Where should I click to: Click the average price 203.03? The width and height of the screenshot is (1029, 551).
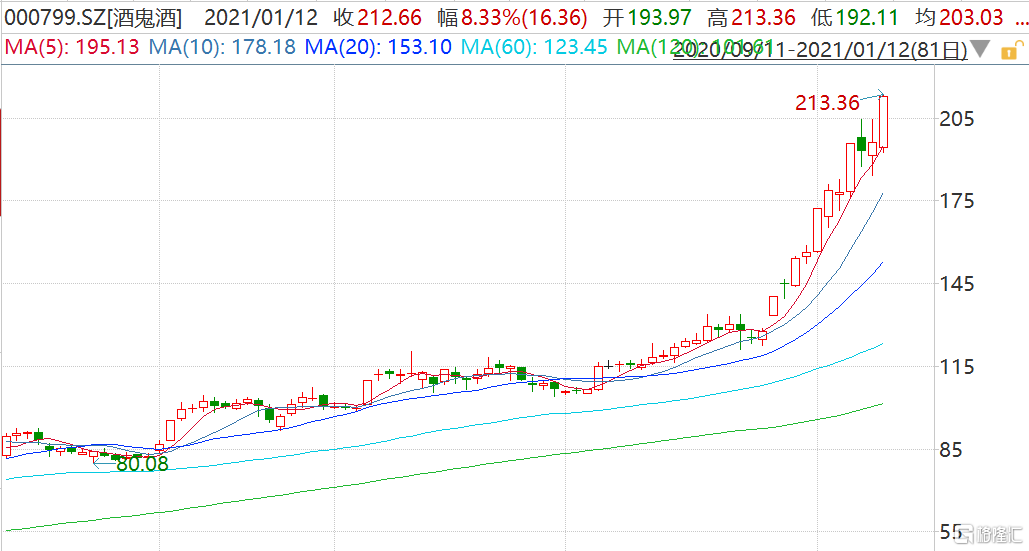(x=971, y=17)
